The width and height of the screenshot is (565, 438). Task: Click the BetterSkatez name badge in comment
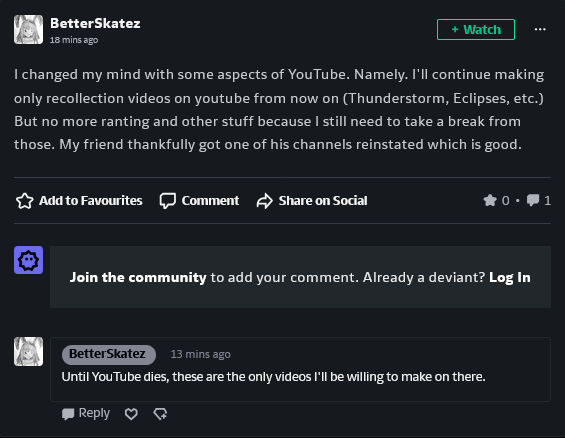[109, 354]
